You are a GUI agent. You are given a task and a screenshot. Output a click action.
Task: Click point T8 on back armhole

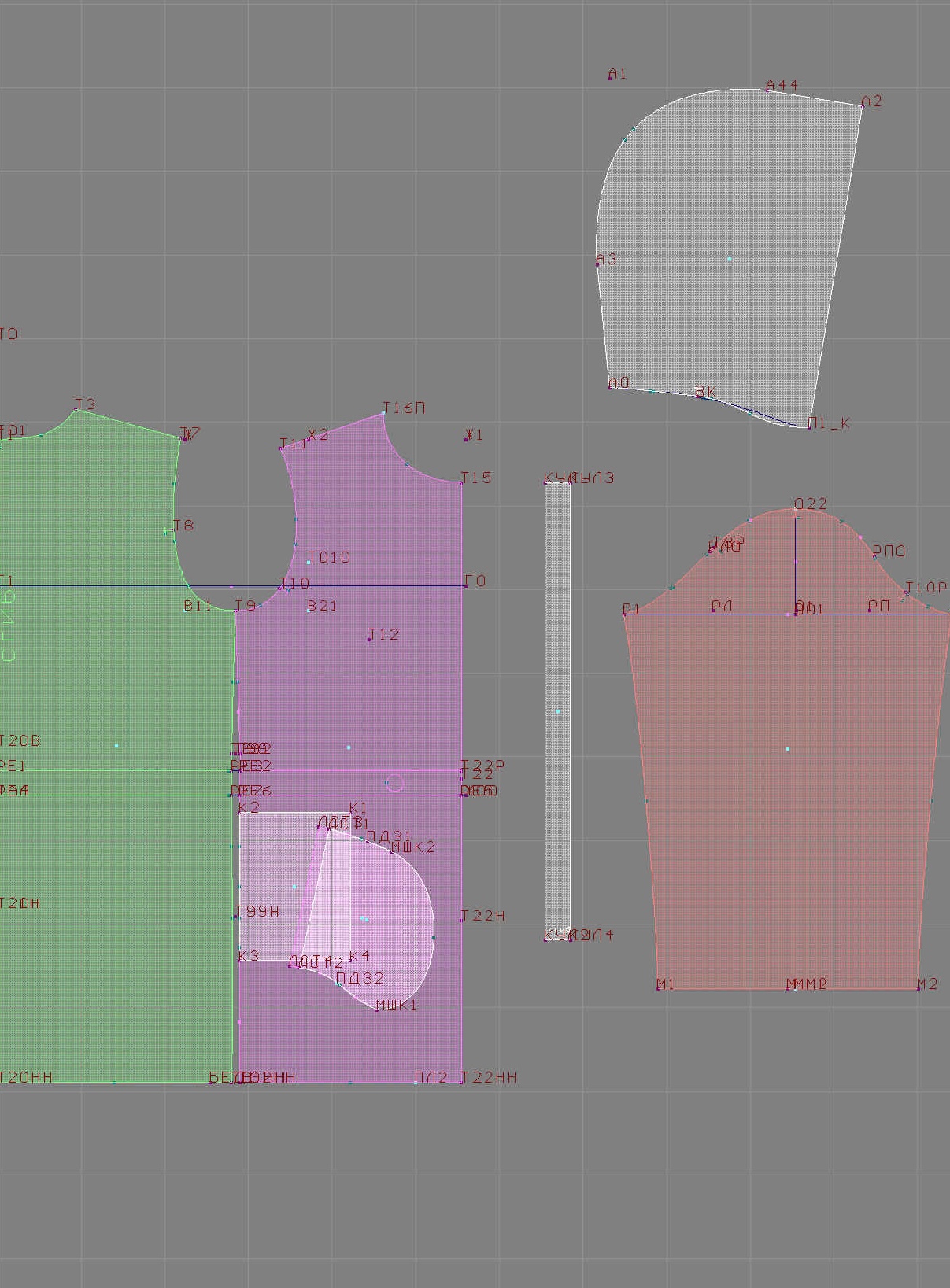(x=174, y=531)
